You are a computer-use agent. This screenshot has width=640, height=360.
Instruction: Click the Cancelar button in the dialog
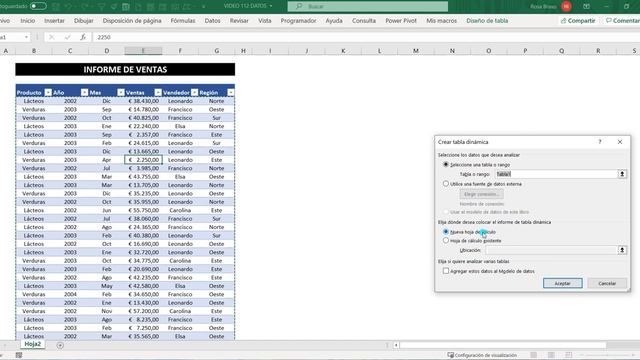click(607, 283)
